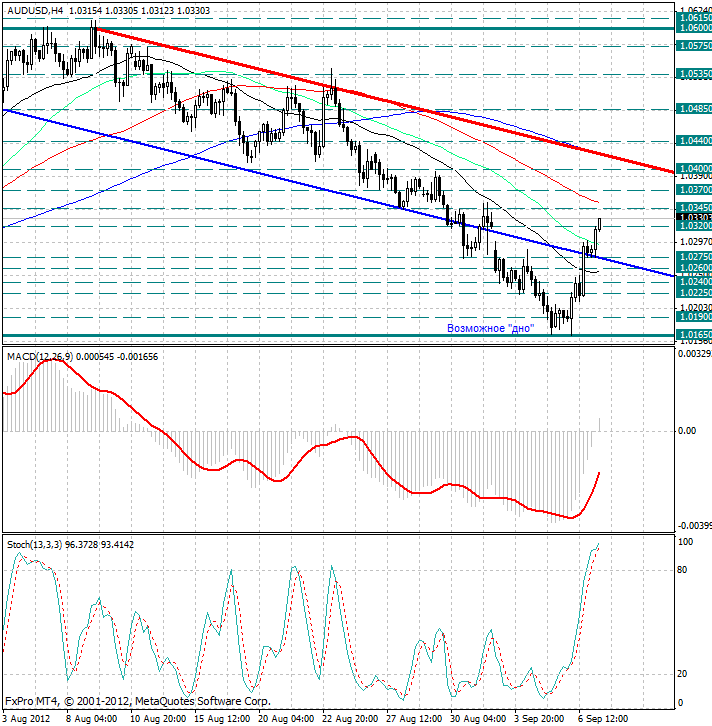Viewport: 712px width, 726px height.
Task: Select the 1.0600 price level label
Action: (x=693, y=29)
